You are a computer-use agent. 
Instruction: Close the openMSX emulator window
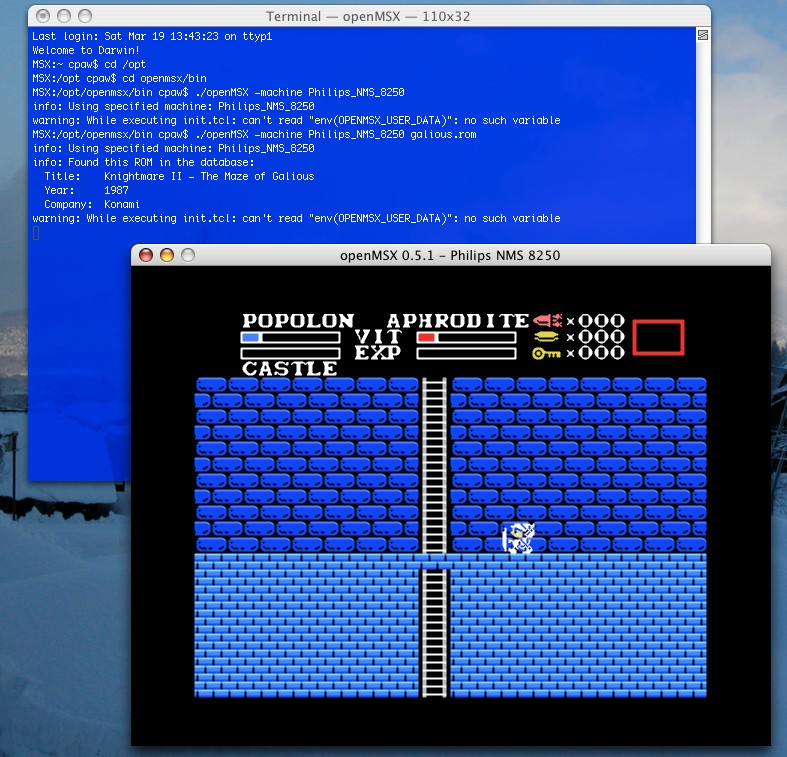point(146,255)
